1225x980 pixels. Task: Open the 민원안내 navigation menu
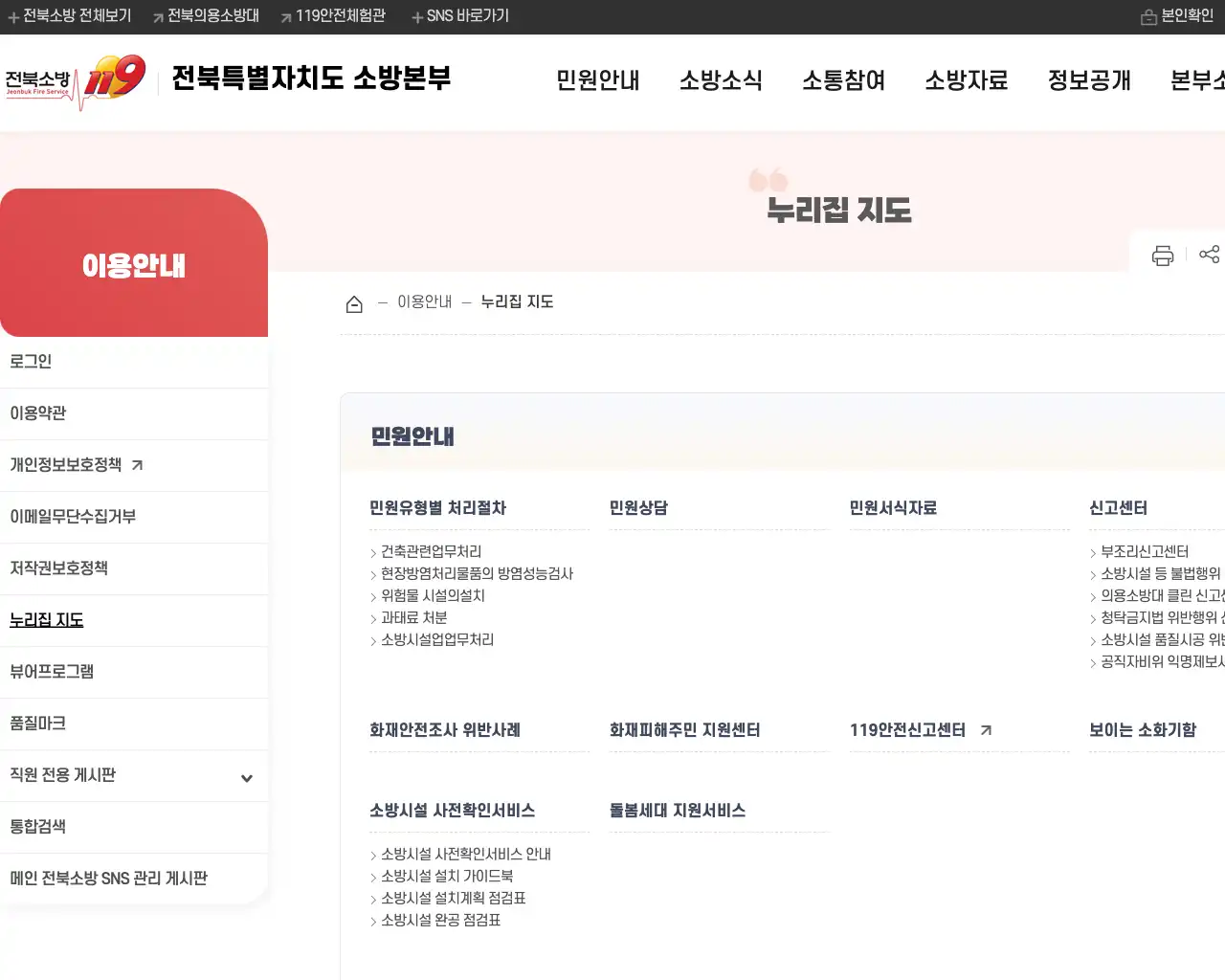(x=597, y=81)
